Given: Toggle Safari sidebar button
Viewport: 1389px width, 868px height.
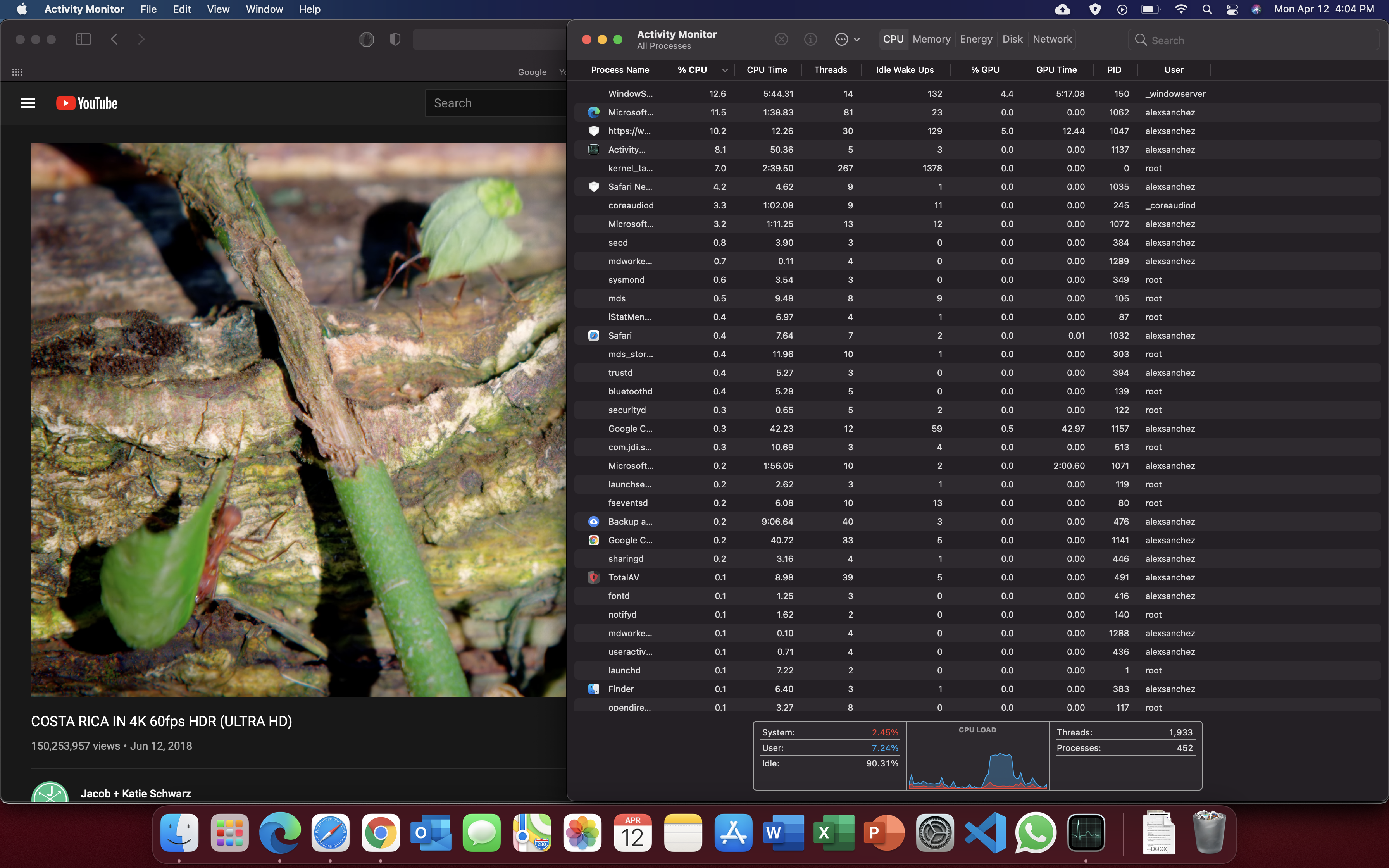Looking at the screenshot, I should point(83,39).
